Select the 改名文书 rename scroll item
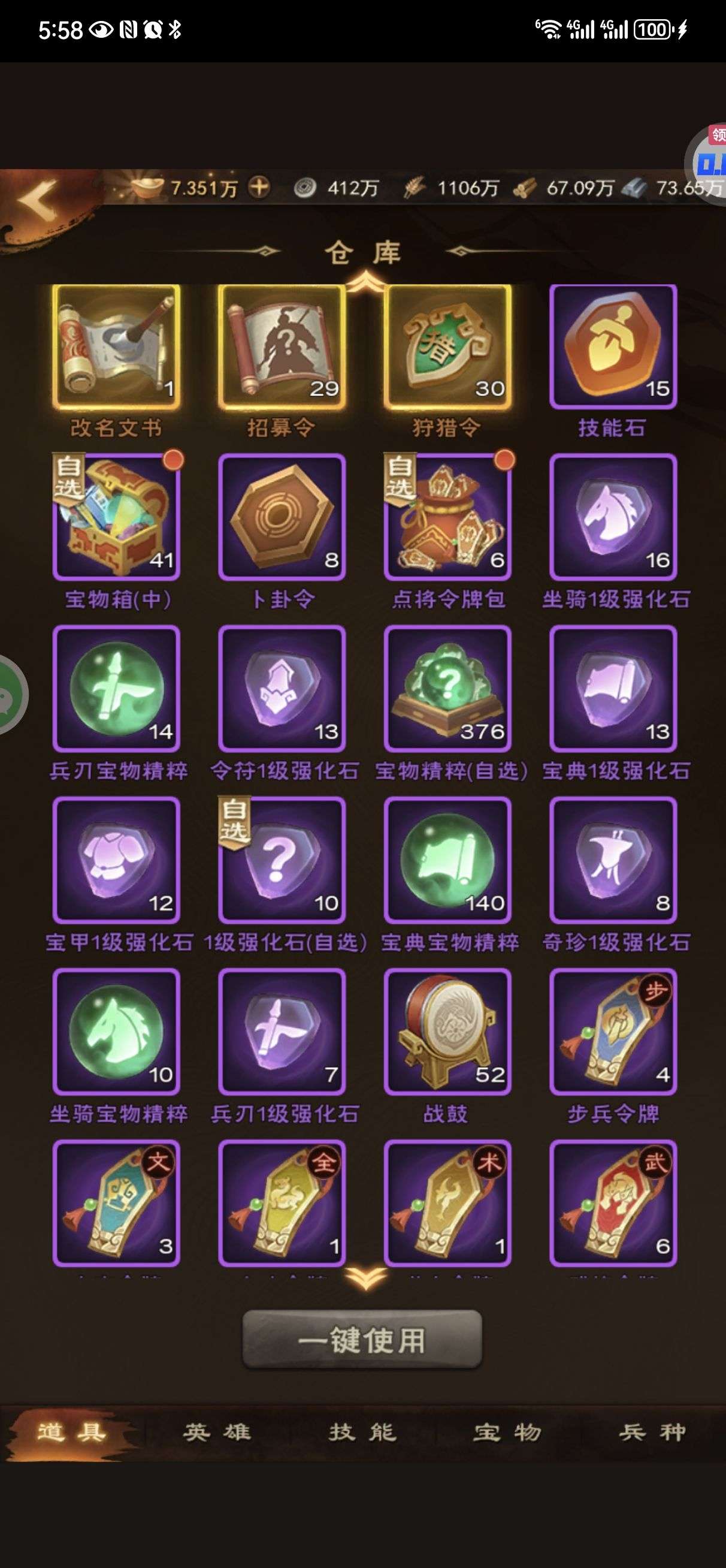The width and height of the screenshot is (726, 1568). pos(116,347)
